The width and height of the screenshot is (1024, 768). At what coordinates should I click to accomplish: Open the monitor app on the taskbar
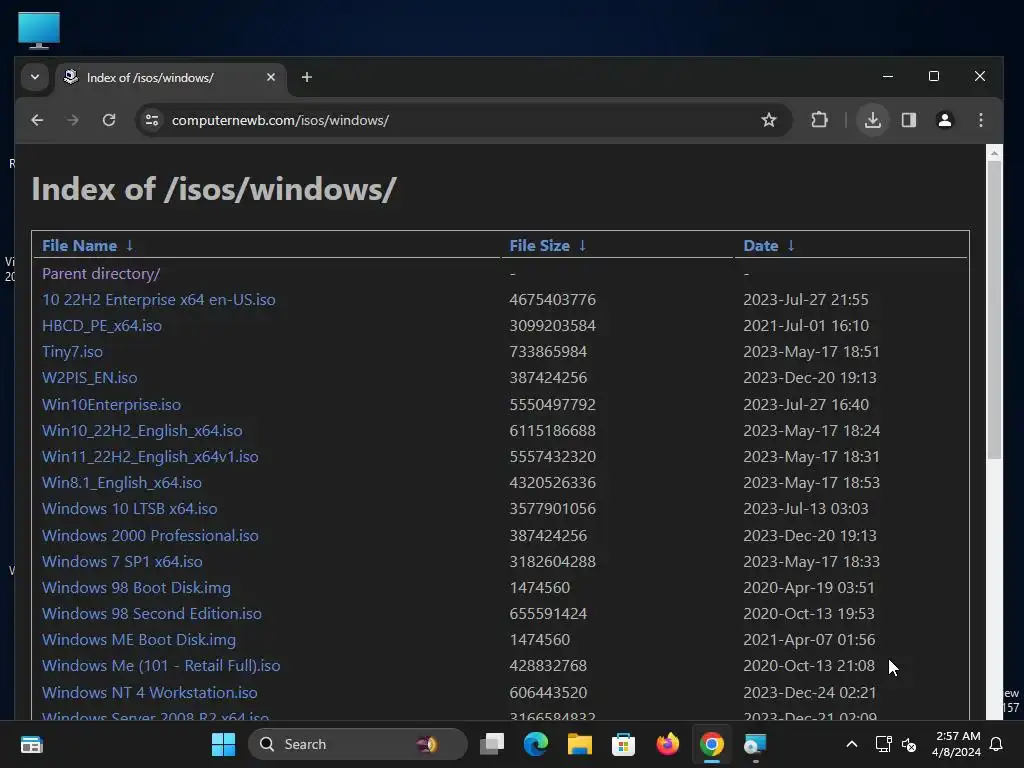(755, 744)
